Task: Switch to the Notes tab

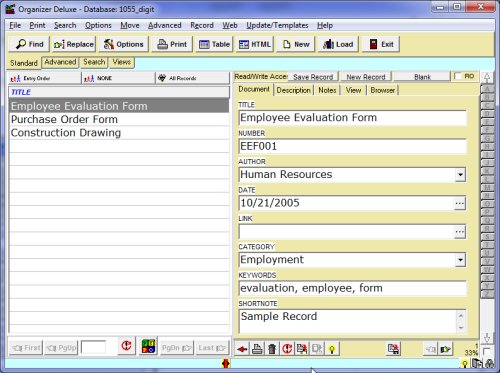Action: [327, 90]
